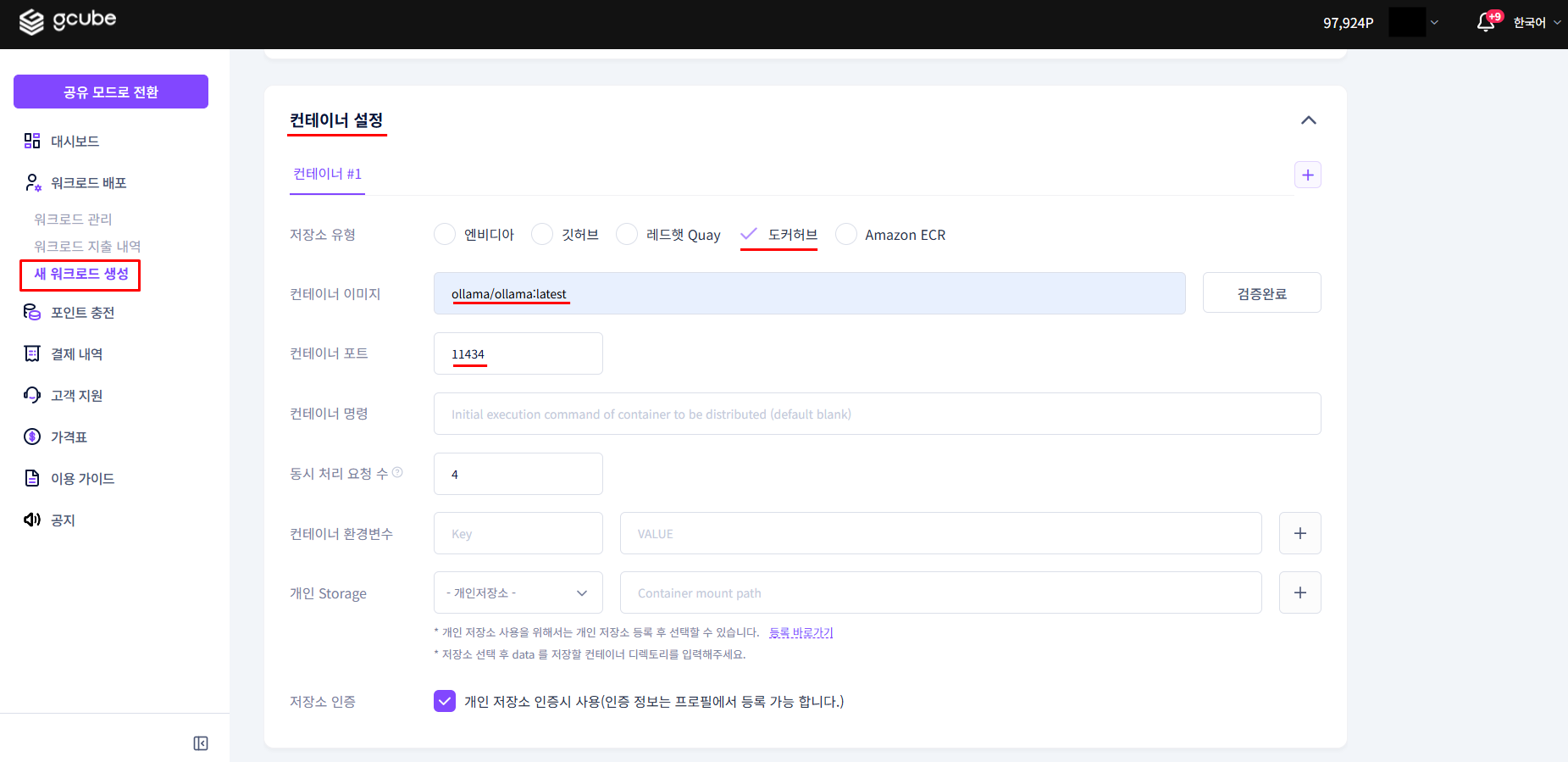Open 대시보드 menu item
The image size is (1568, 762).
tap(75, 141)
